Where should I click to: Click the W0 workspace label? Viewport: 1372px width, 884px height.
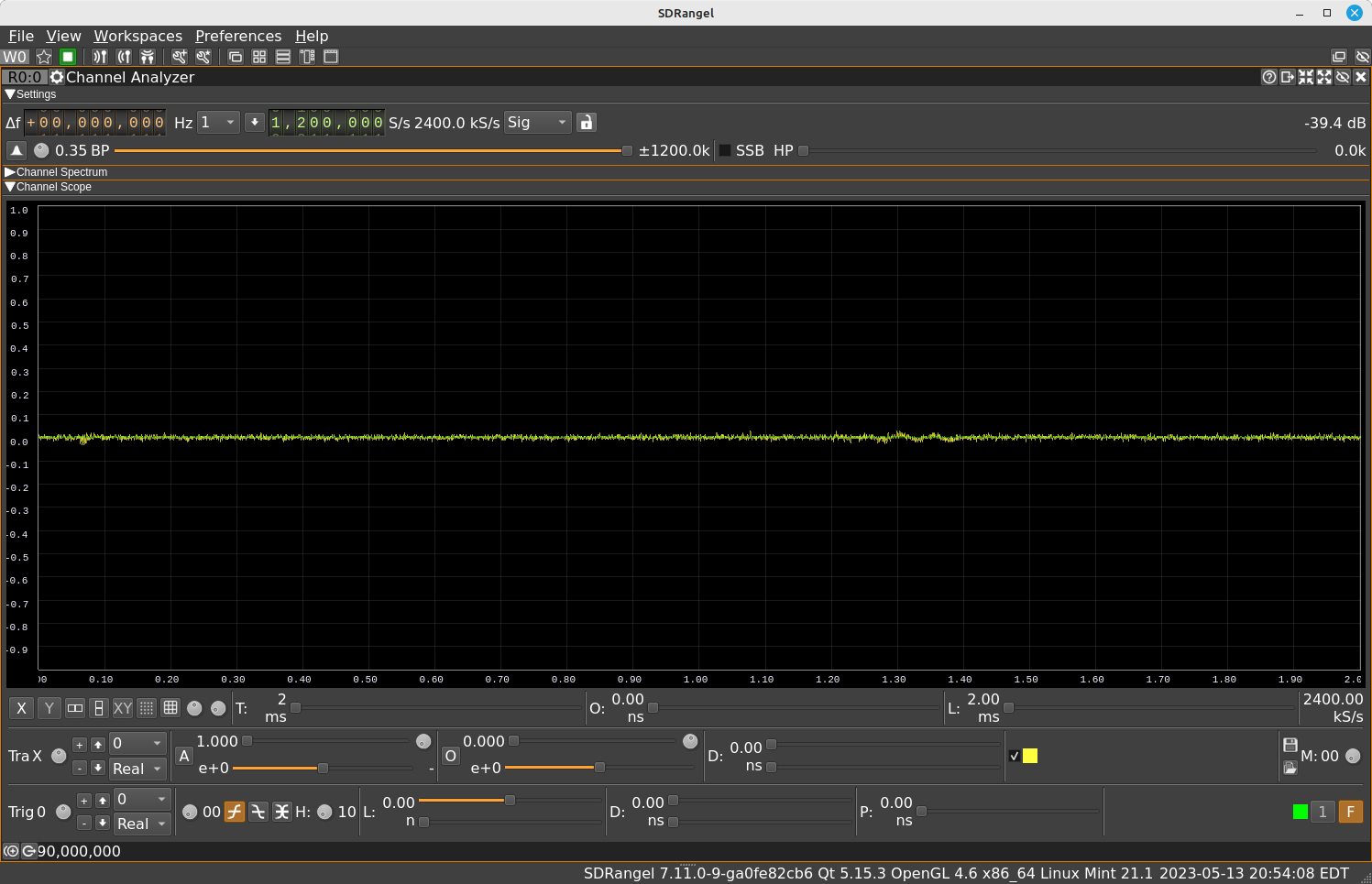[16, 57]
